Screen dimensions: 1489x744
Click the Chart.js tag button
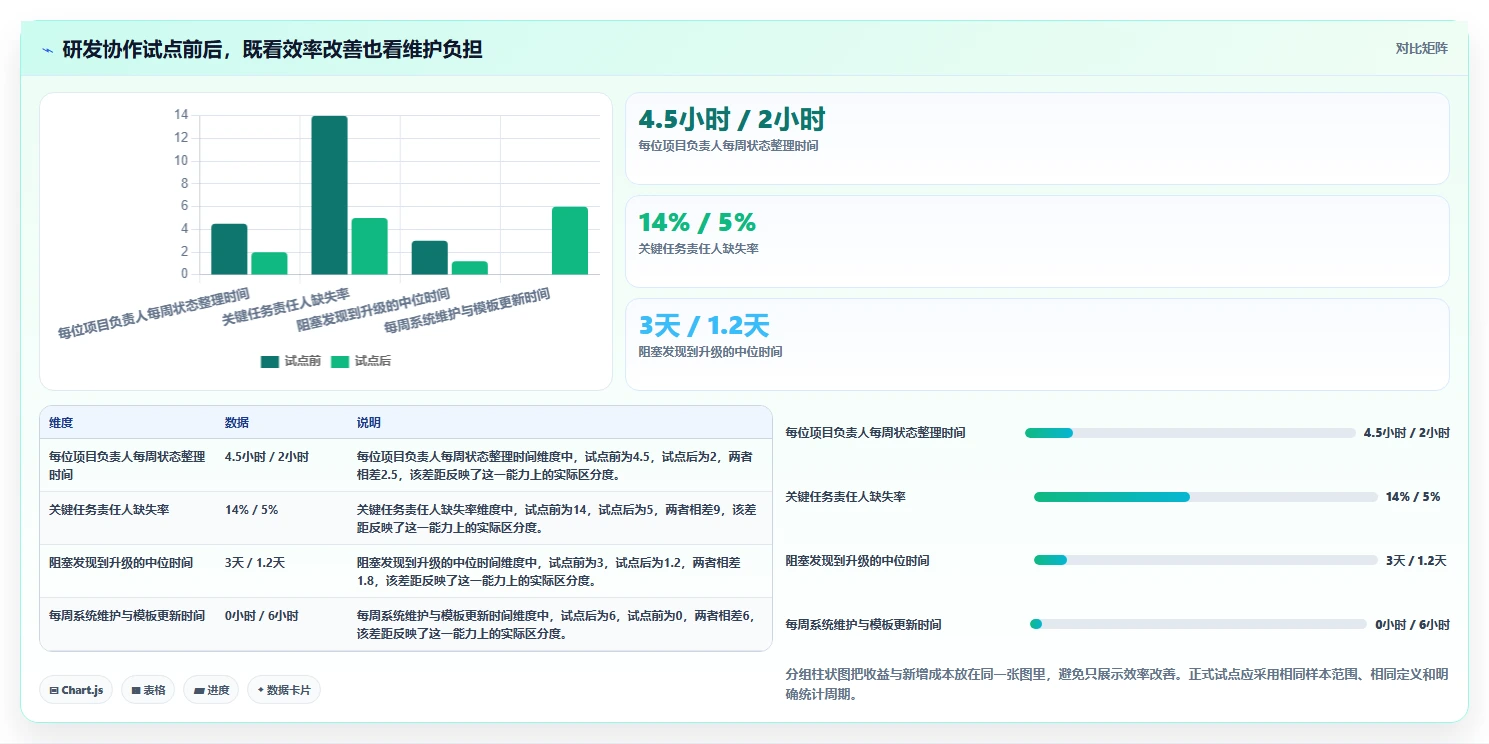[77, 690]
